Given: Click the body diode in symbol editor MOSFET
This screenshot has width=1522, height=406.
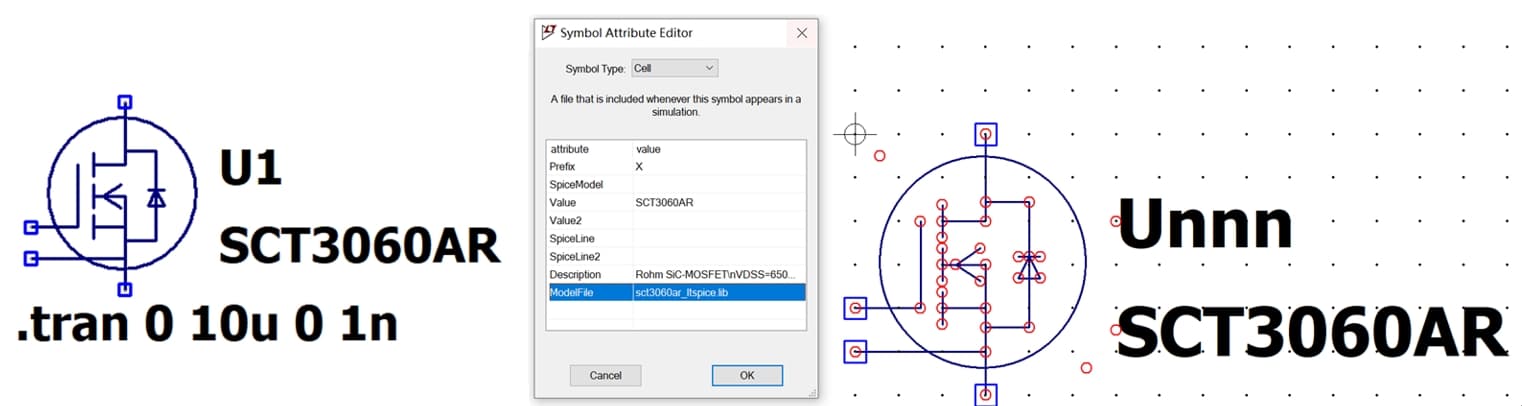Looking at the screenshot, I should (1029, 265).
